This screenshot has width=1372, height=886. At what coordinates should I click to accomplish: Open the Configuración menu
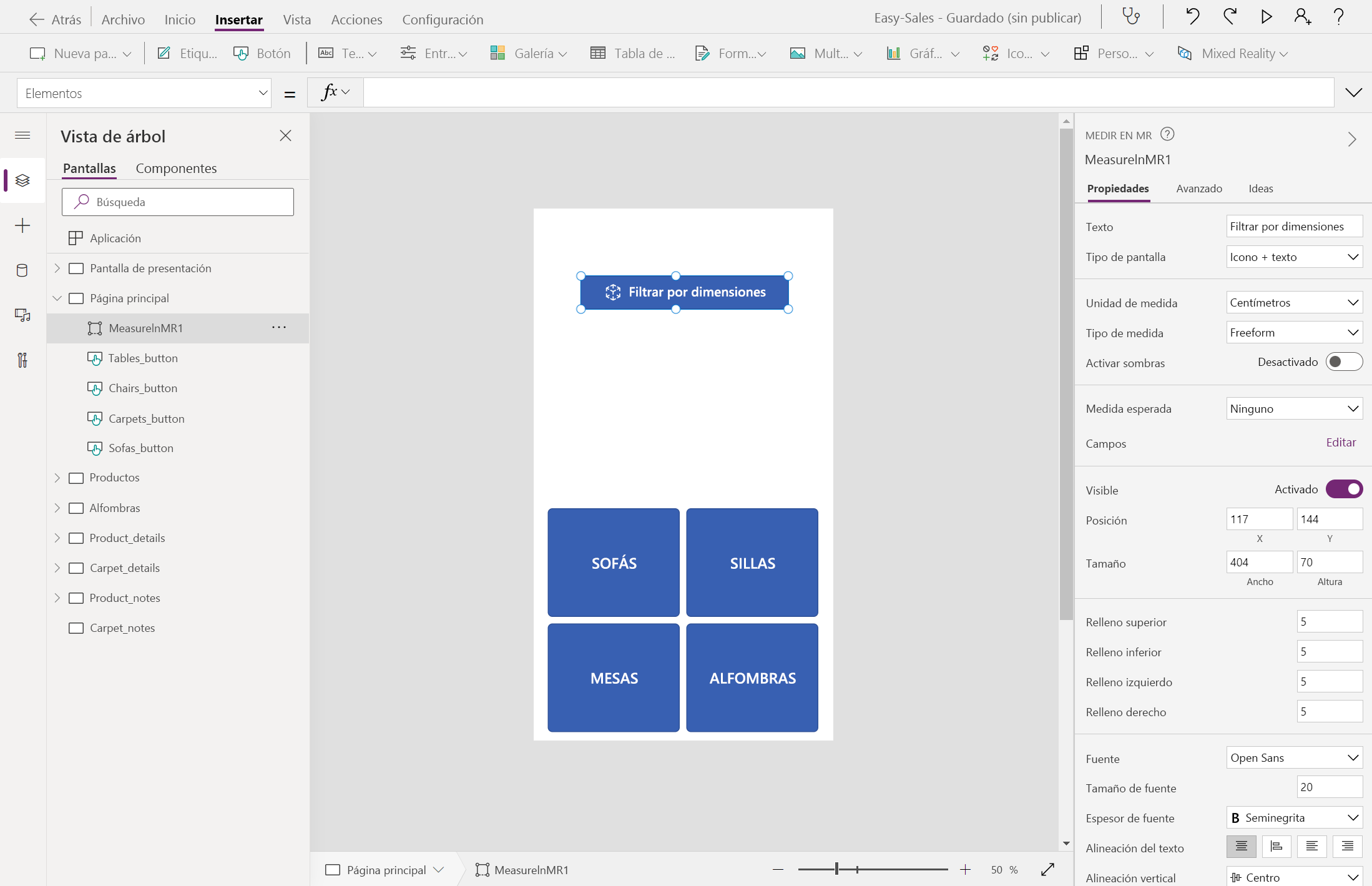pos(443,19)
